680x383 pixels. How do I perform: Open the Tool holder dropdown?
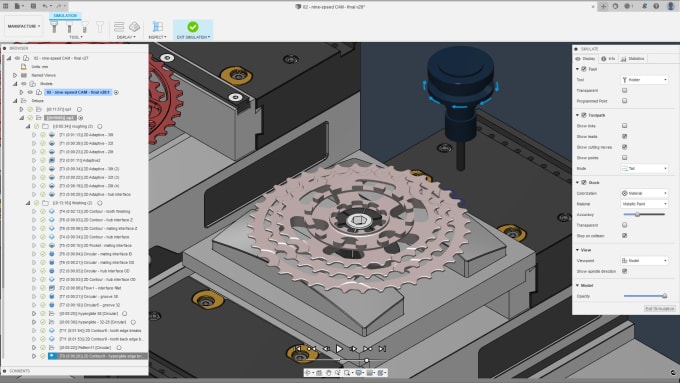click(644, 80)
